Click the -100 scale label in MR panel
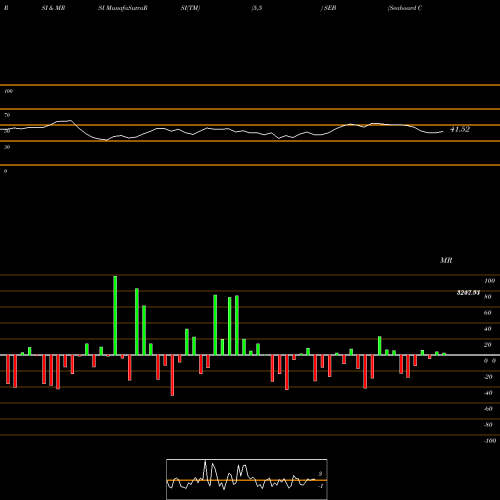Viewport: 500px width, 500px height. (x=490, y=441)
